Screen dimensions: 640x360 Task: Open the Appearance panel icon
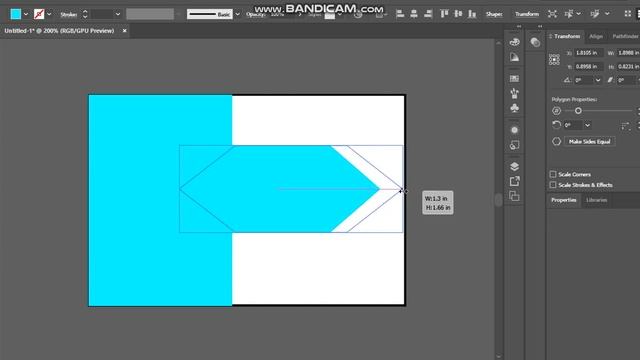(x=514, y=130)
